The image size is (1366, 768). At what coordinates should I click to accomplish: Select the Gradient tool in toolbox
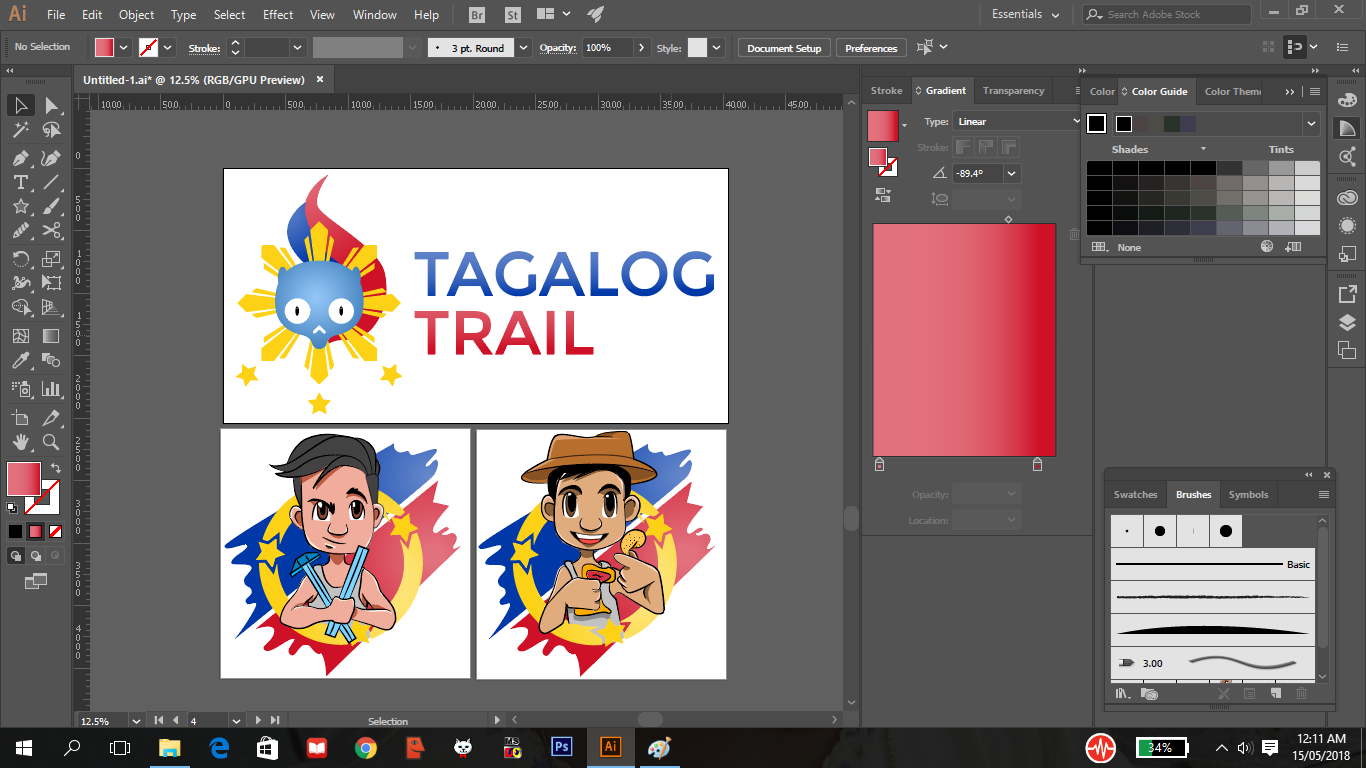(x=51, y=336)
